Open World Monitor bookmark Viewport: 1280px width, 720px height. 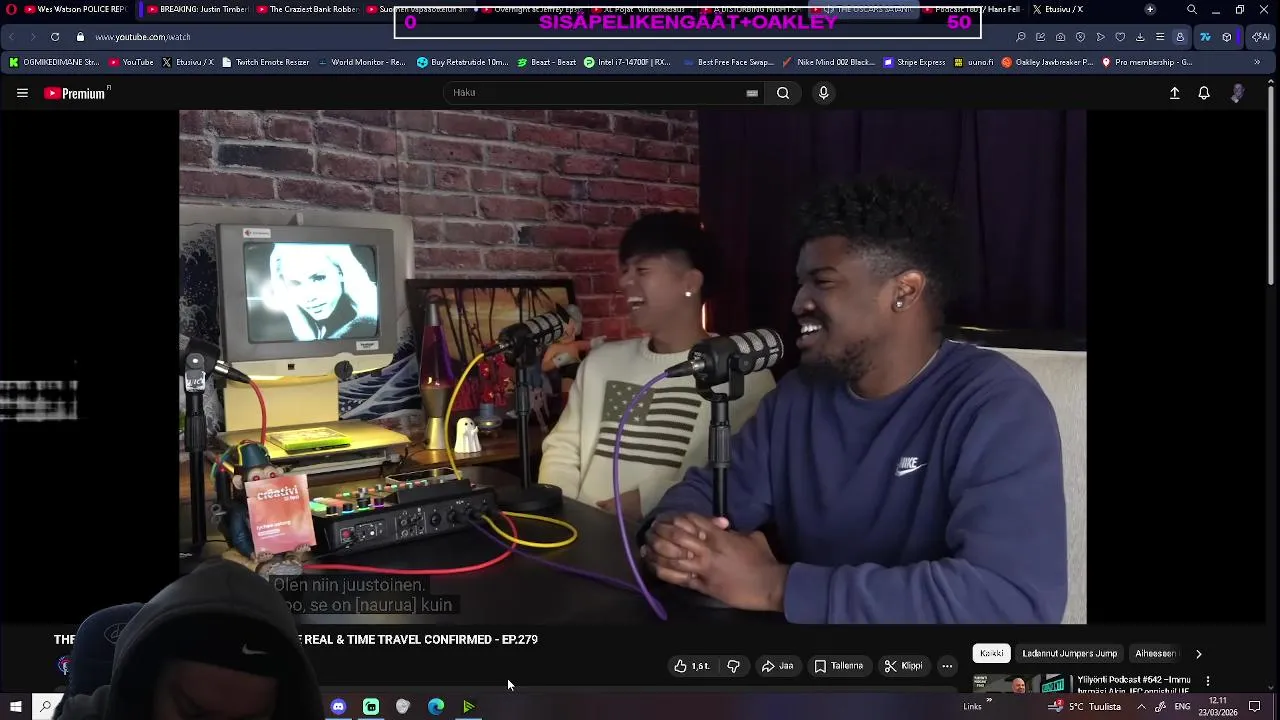tap(360, 62)
